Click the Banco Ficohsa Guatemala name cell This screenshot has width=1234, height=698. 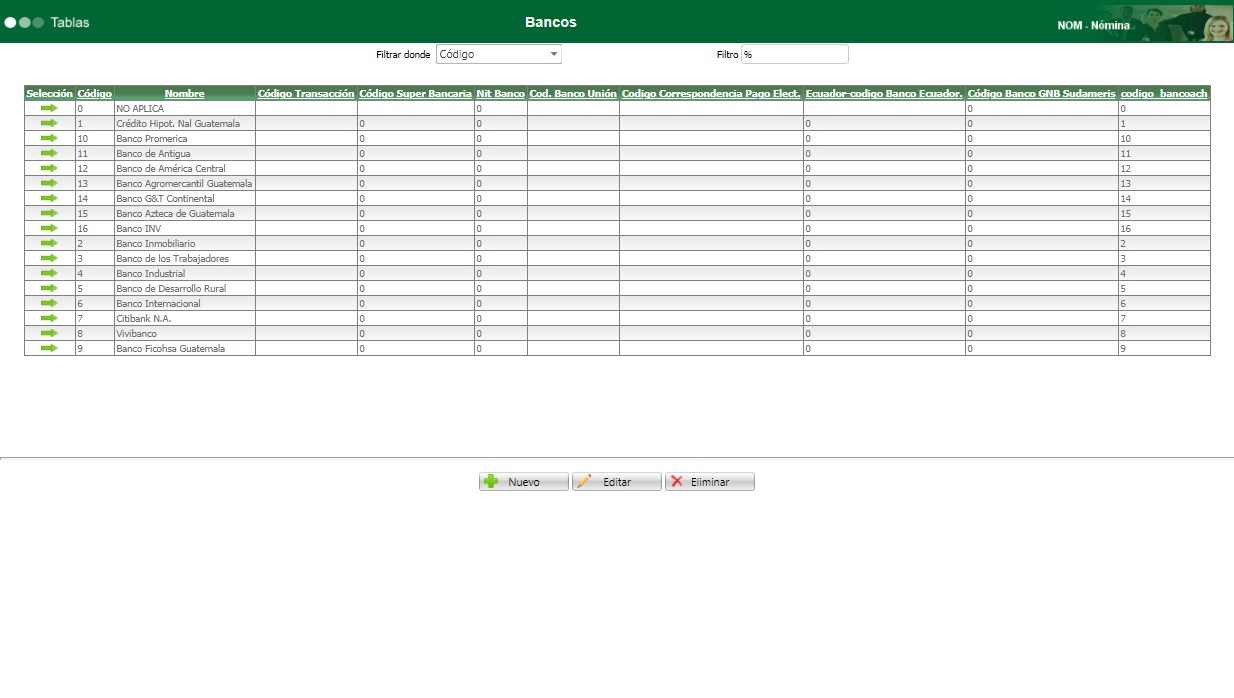(x=185, y=348)
